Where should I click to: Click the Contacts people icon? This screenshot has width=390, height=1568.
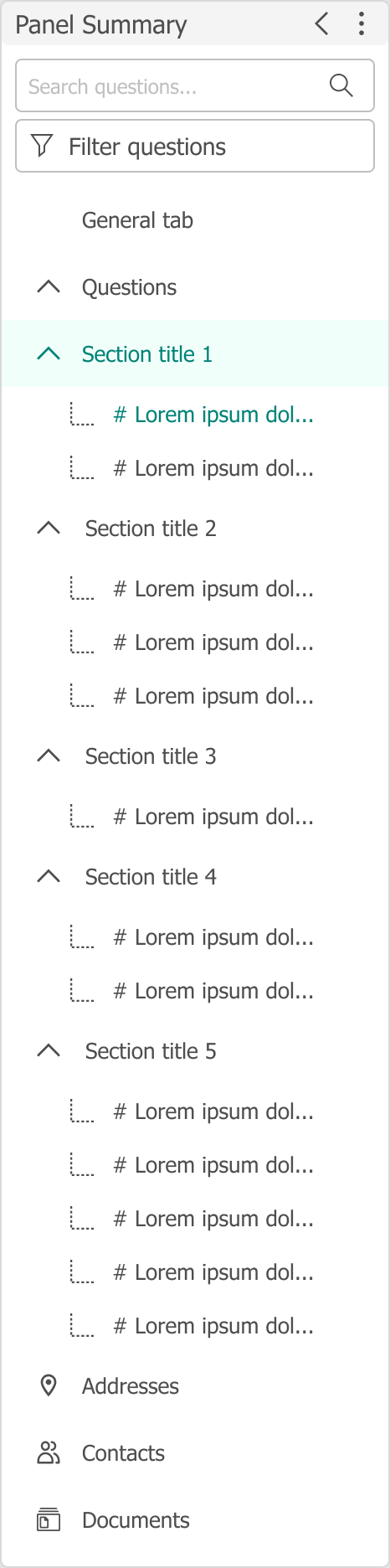click(x=49, y=1452)
